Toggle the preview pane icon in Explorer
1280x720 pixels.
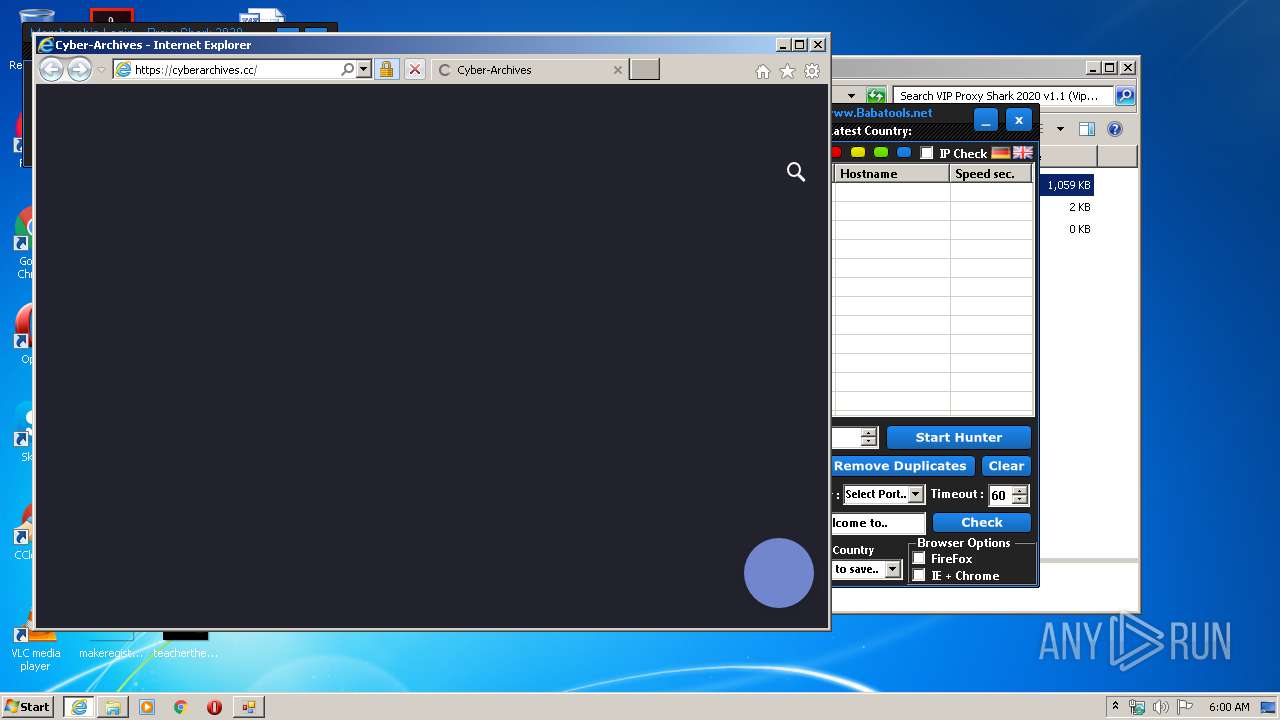pos(1087,129)
